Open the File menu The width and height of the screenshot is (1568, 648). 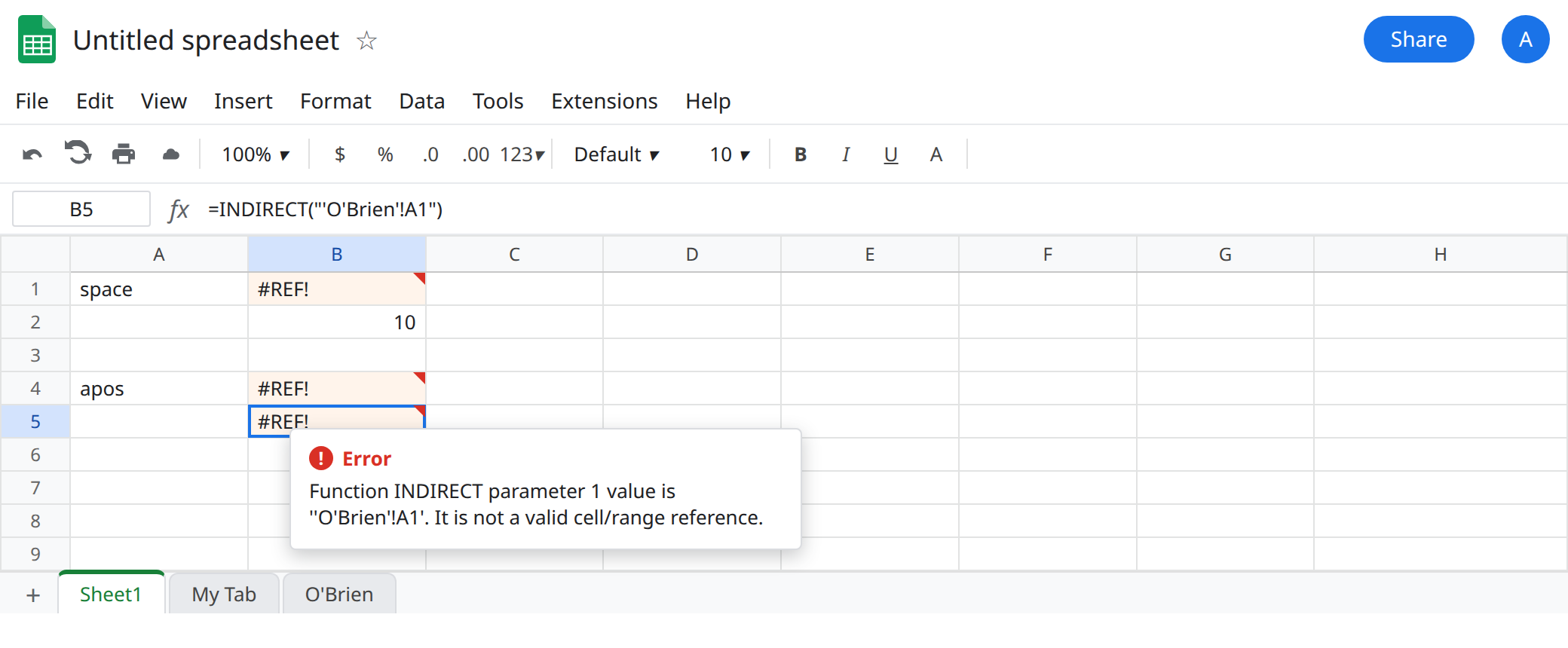(x=32, y=101)
